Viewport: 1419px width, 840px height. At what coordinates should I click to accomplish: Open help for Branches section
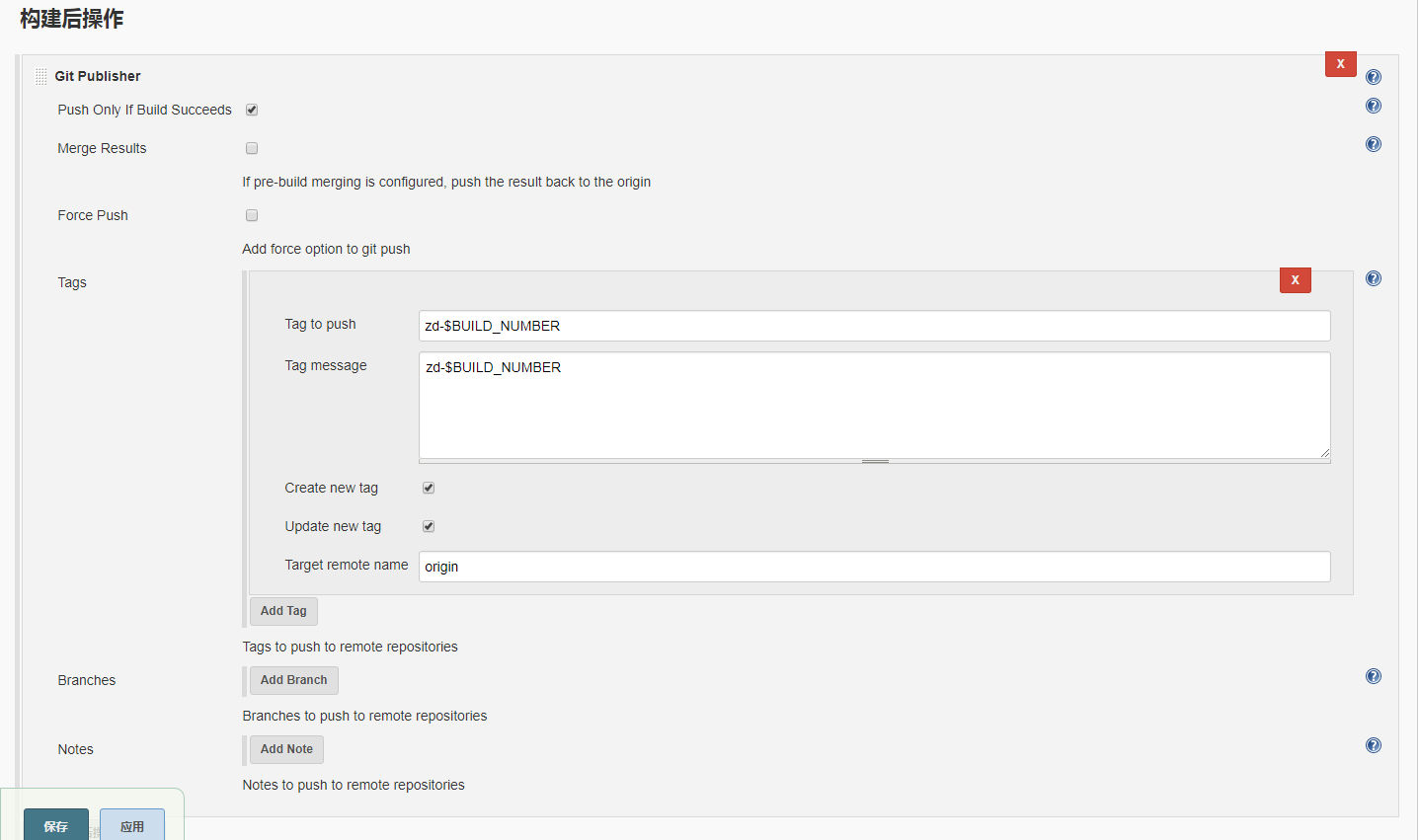(x=1373, y=676)
